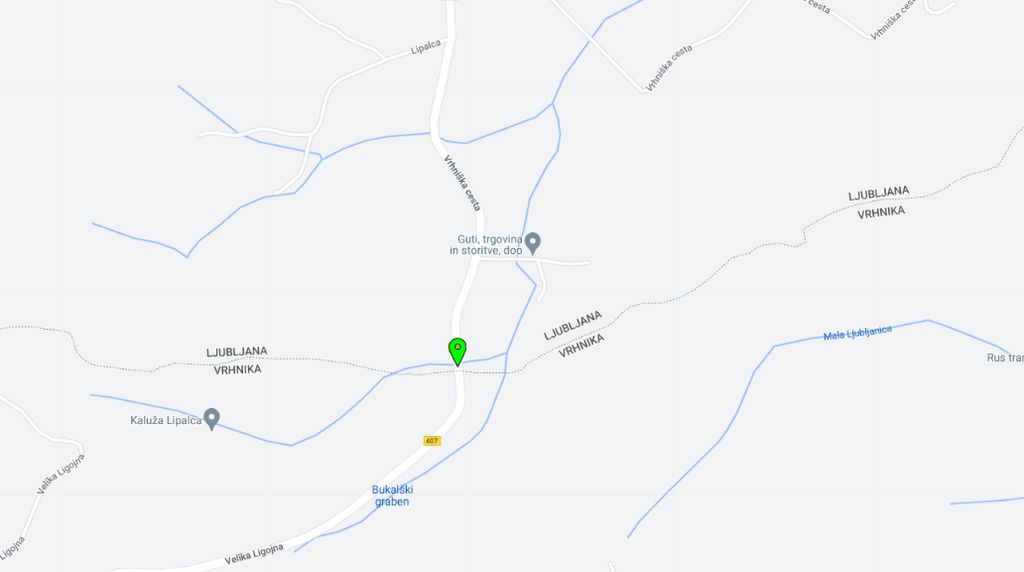This screenshot has width=1024, height=572.
Task: Click the Vrhniška cesta label on main road
Action: pyautogui.click(x=462, y=183)
